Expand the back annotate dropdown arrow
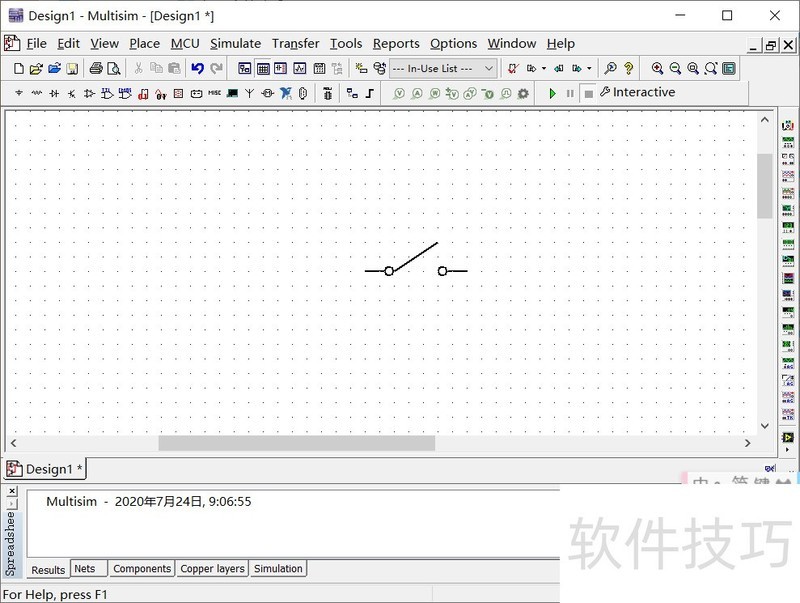Image resolution: width=800 pixels, height=603 pixels. click(x=589, y=69)
